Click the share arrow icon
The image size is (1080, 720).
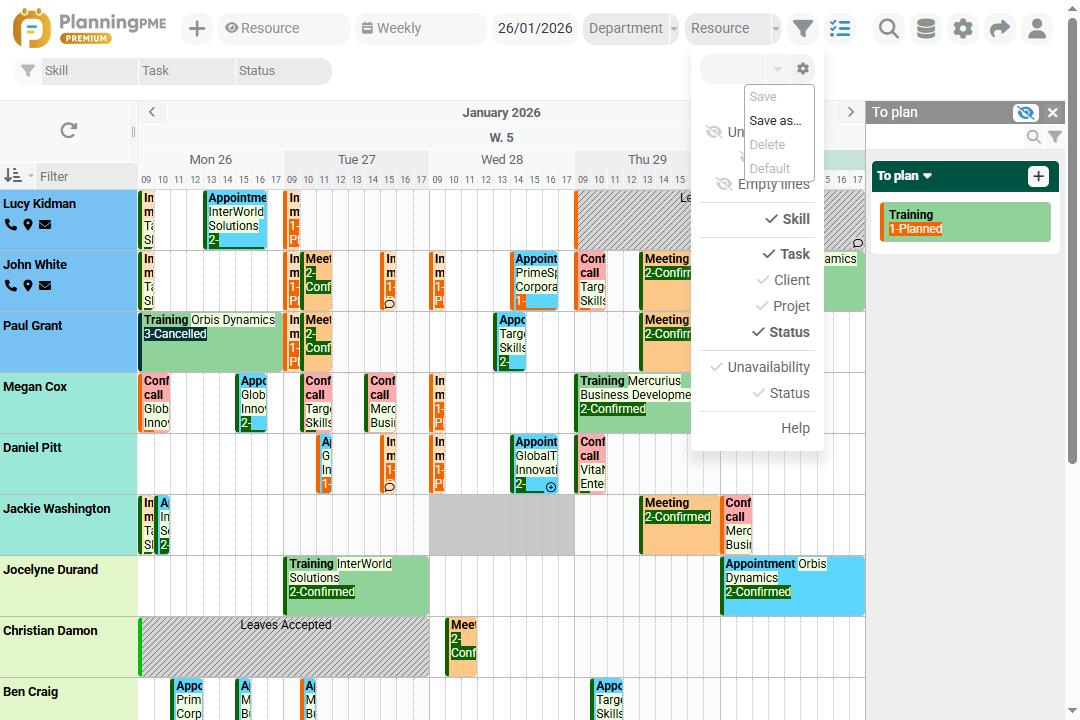pyautogui.click(x=999, y=28)
